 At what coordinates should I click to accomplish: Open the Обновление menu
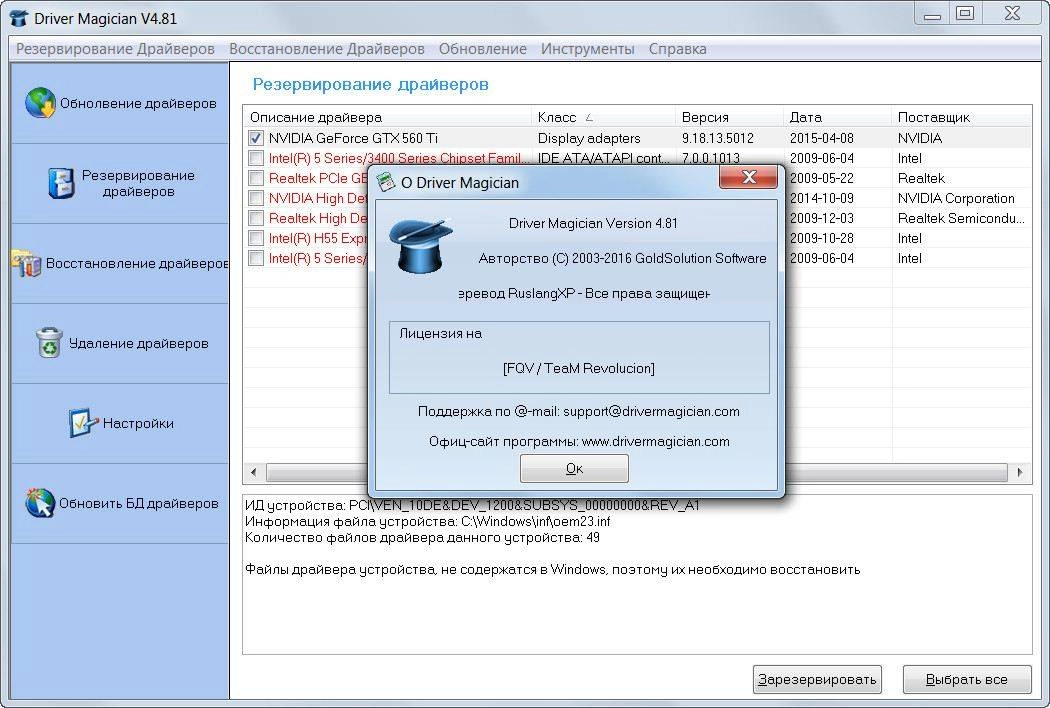(x=483, y=49)
